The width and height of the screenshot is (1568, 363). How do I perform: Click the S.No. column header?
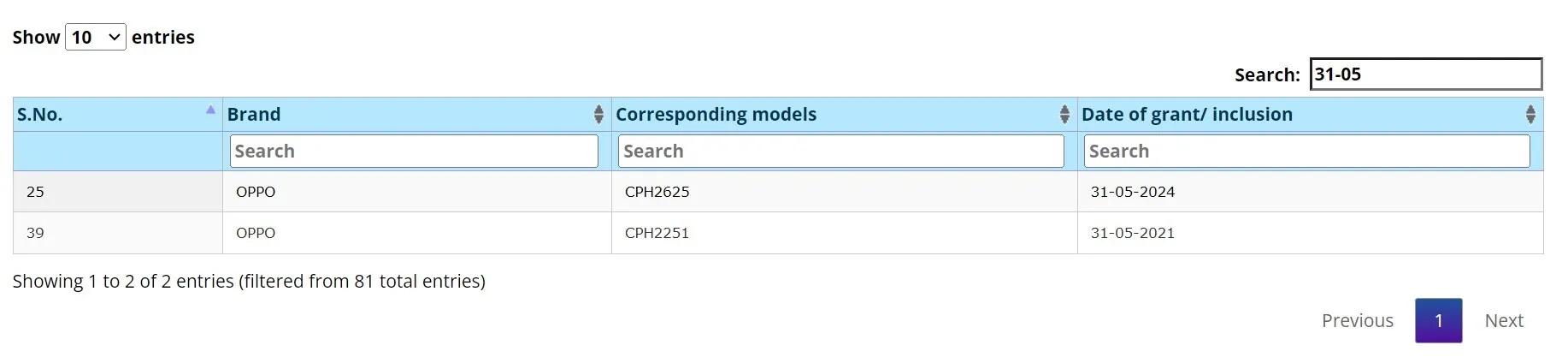coord(40,114)
